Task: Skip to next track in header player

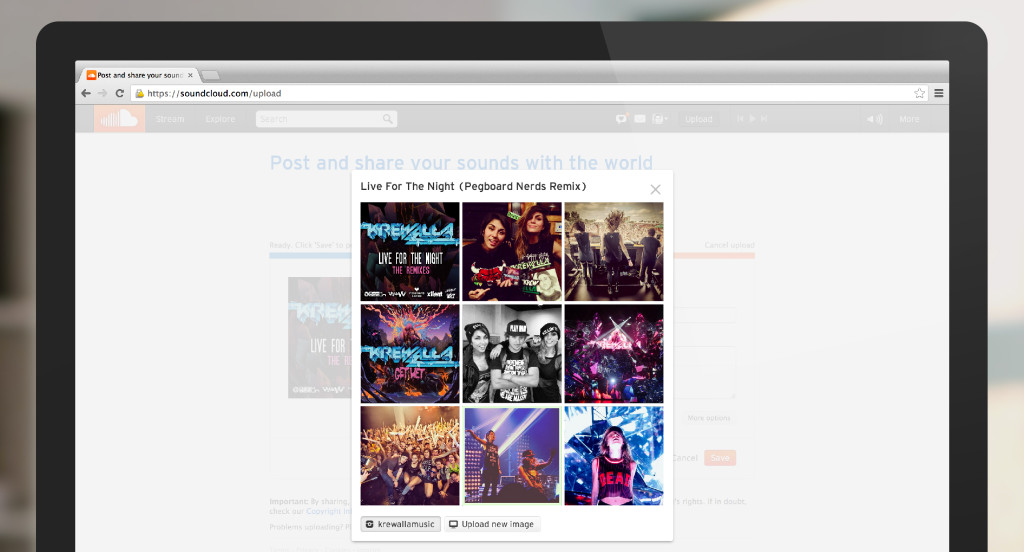Action: (x=764, y=119)
